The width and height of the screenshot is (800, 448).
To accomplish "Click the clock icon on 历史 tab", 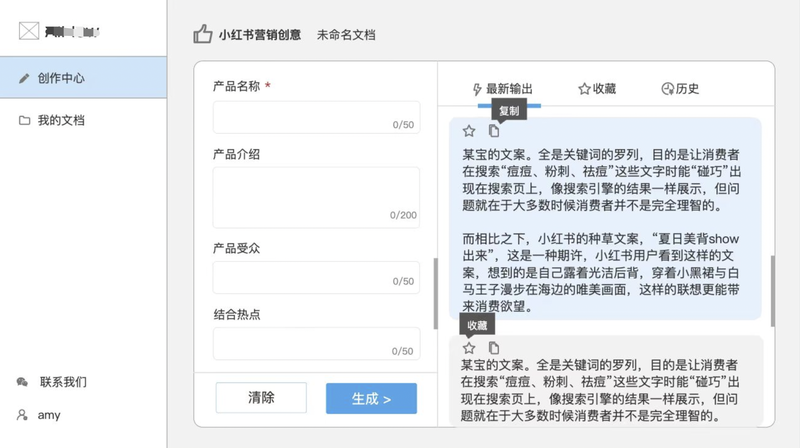I will click(x=667, y=89).
